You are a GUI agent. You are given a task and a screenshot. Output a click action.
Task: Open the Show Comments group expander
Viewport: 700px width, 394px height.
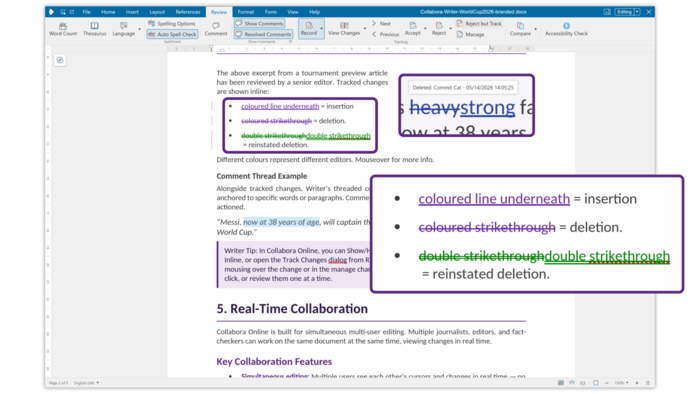[x=290, y=41]
